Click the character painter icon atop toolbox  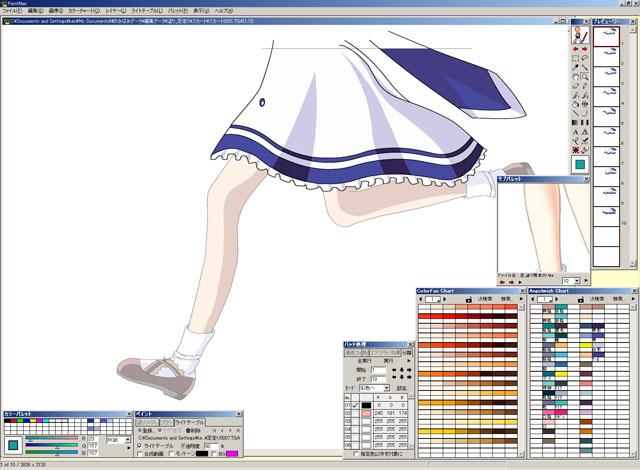(x=580, y=35)
